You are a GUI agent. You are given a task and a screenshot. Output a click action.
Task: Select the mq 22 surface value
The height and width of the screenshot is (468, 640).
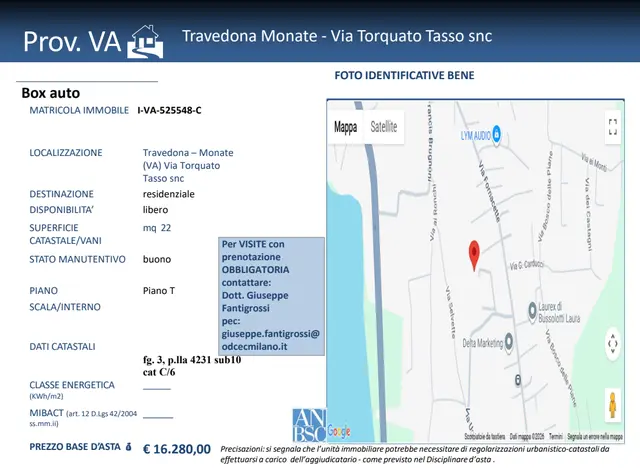pyautogui.click(x=157, y=228)
